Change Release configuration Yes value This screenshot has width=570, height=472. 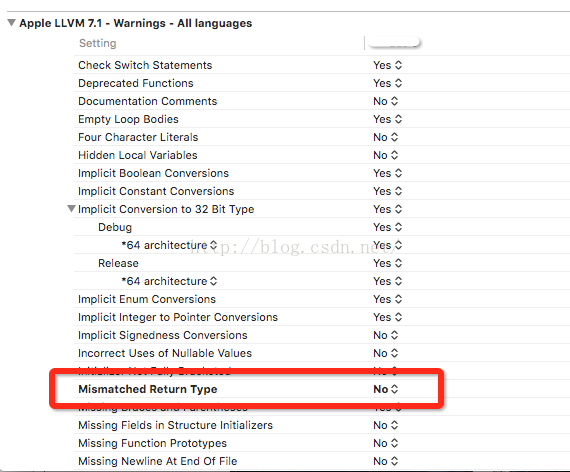click(388, 263)
